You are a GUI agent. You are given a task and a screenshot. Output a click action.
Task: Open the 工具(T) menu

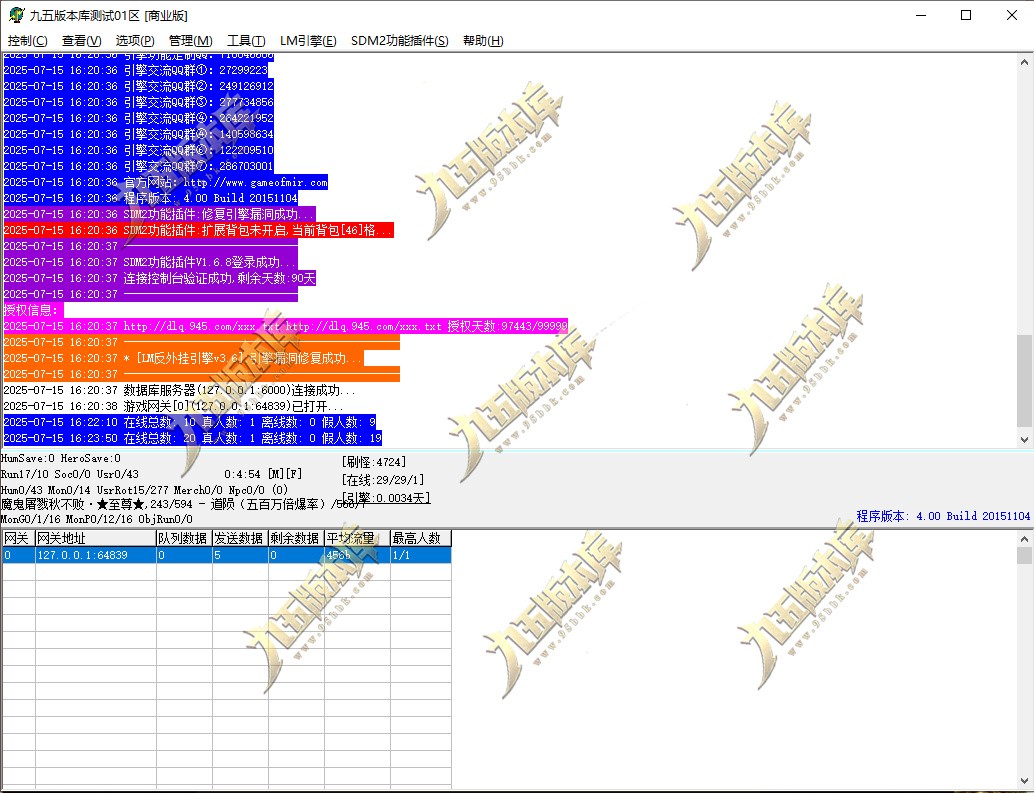(x=246, y=41)
